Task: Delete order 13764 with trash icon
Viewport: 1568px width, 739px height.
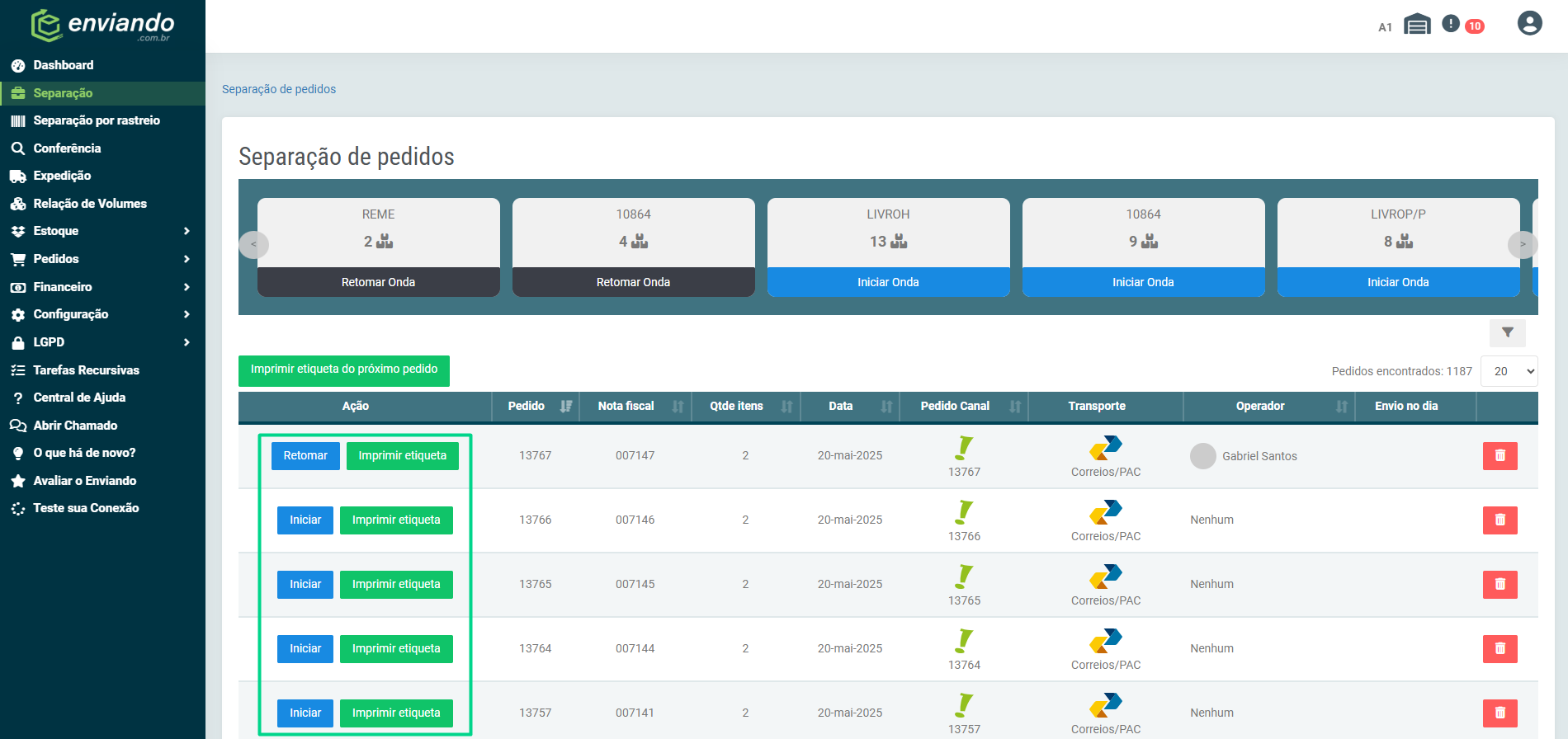Action: (1500, 648)
